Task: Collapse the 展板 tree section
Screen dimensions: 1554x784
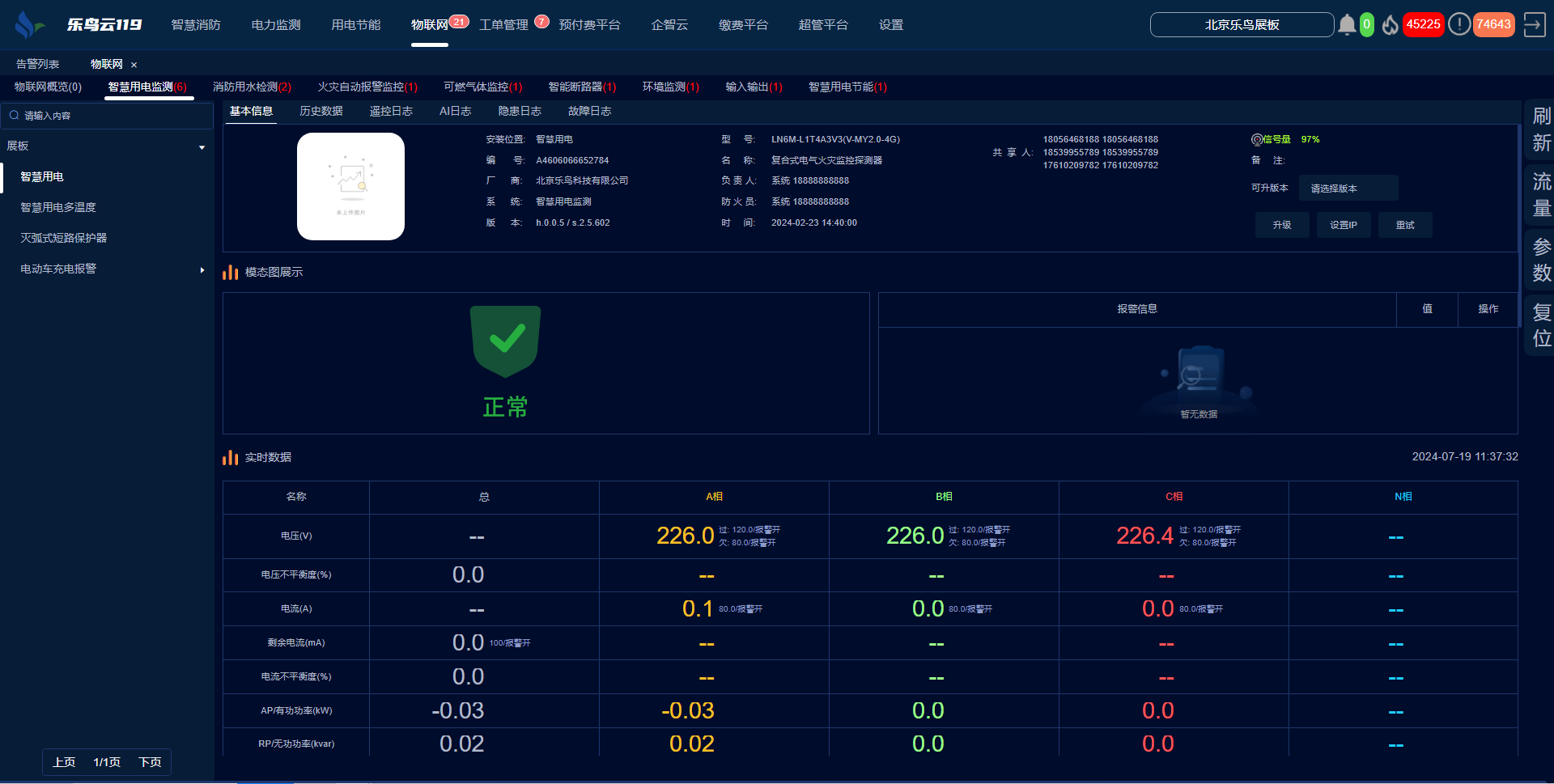Action: point(202,146)
